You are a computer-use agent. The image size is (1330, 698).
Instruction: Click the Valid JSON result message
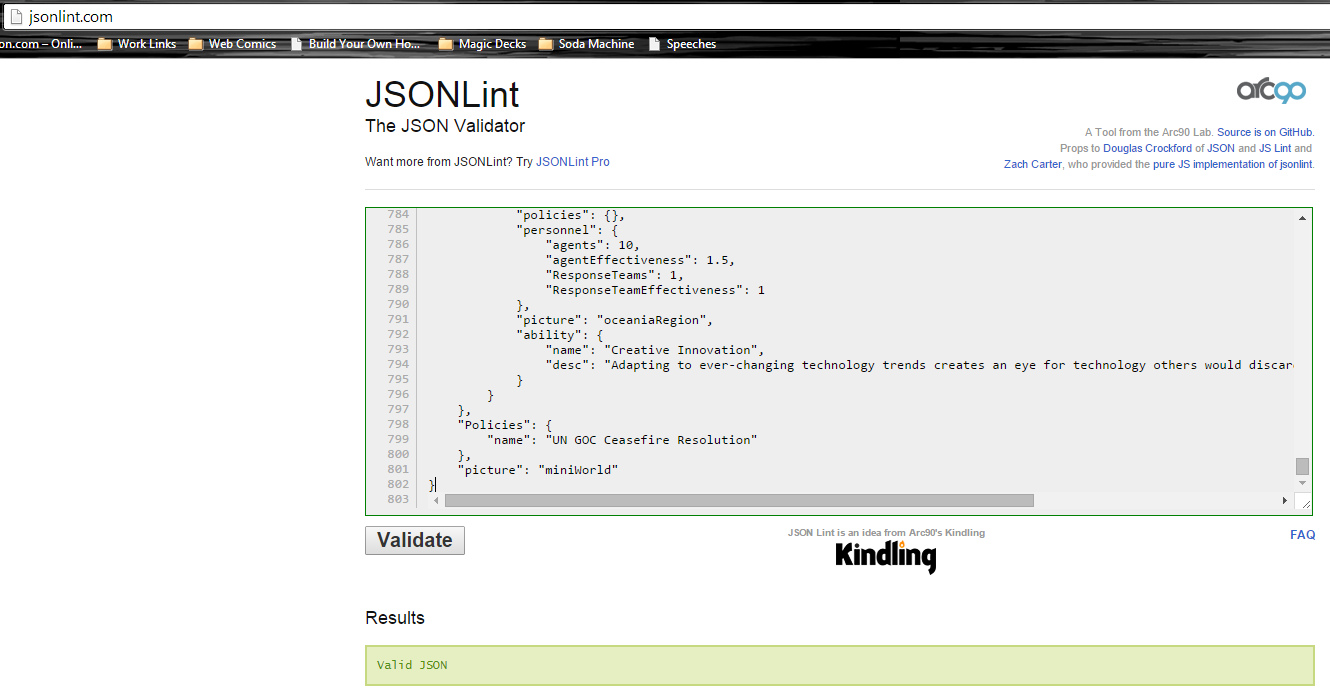(412, 665)
